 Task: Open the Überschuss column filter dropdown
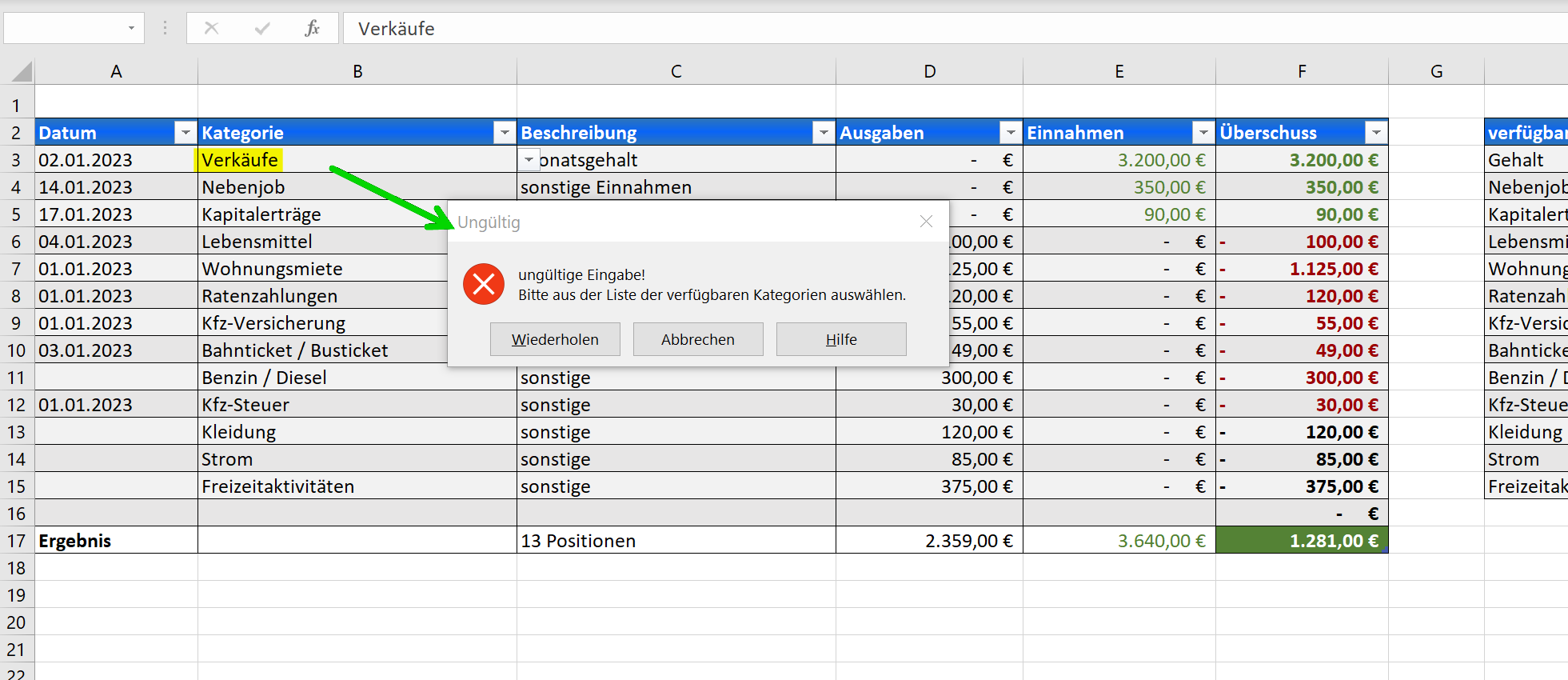tap(1376, 132)
